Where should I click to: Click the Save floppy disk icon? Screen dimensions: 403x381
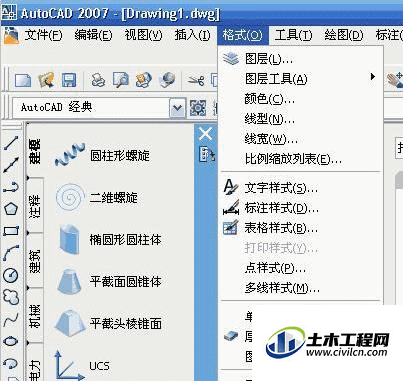(x=69, y=80)
